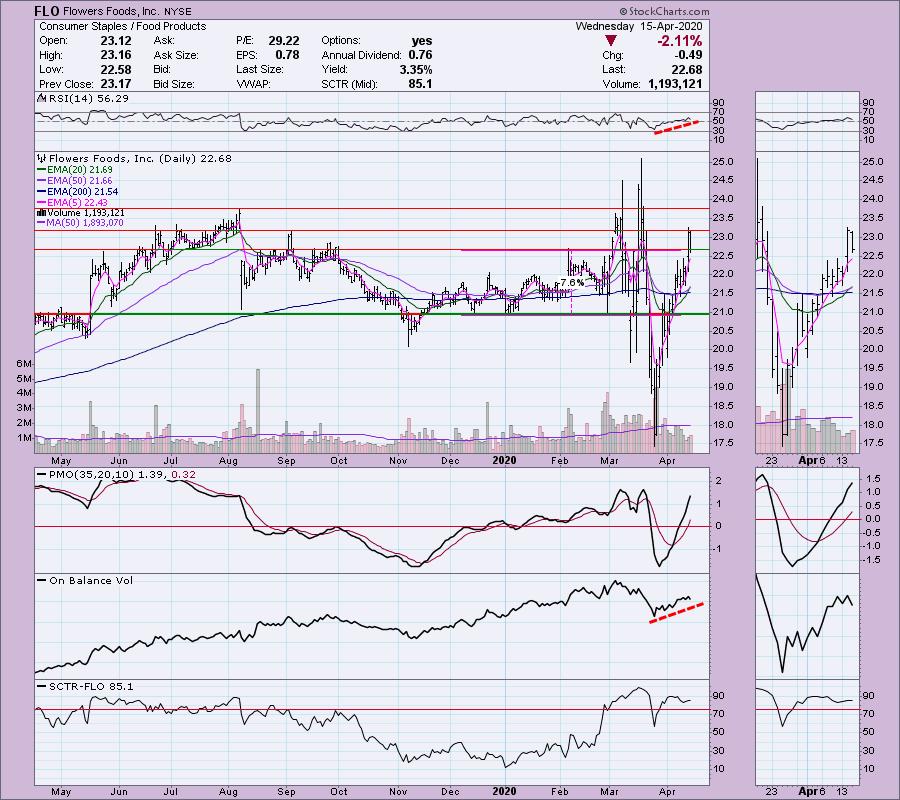Click the P/E value 29.22
Viewport: 900px width, 800px height.
pos(284,41)
